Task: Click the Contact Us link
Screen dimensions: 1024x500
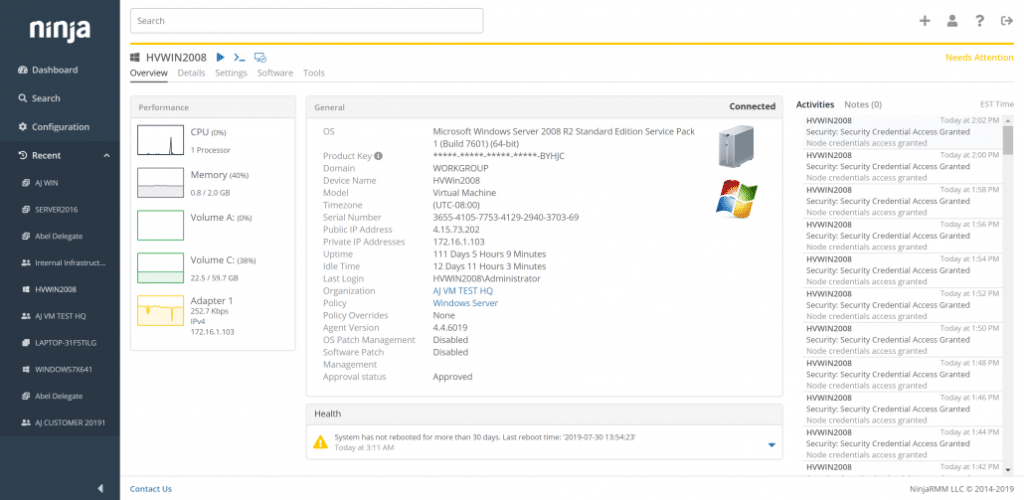Action: (x=151, y=489)
